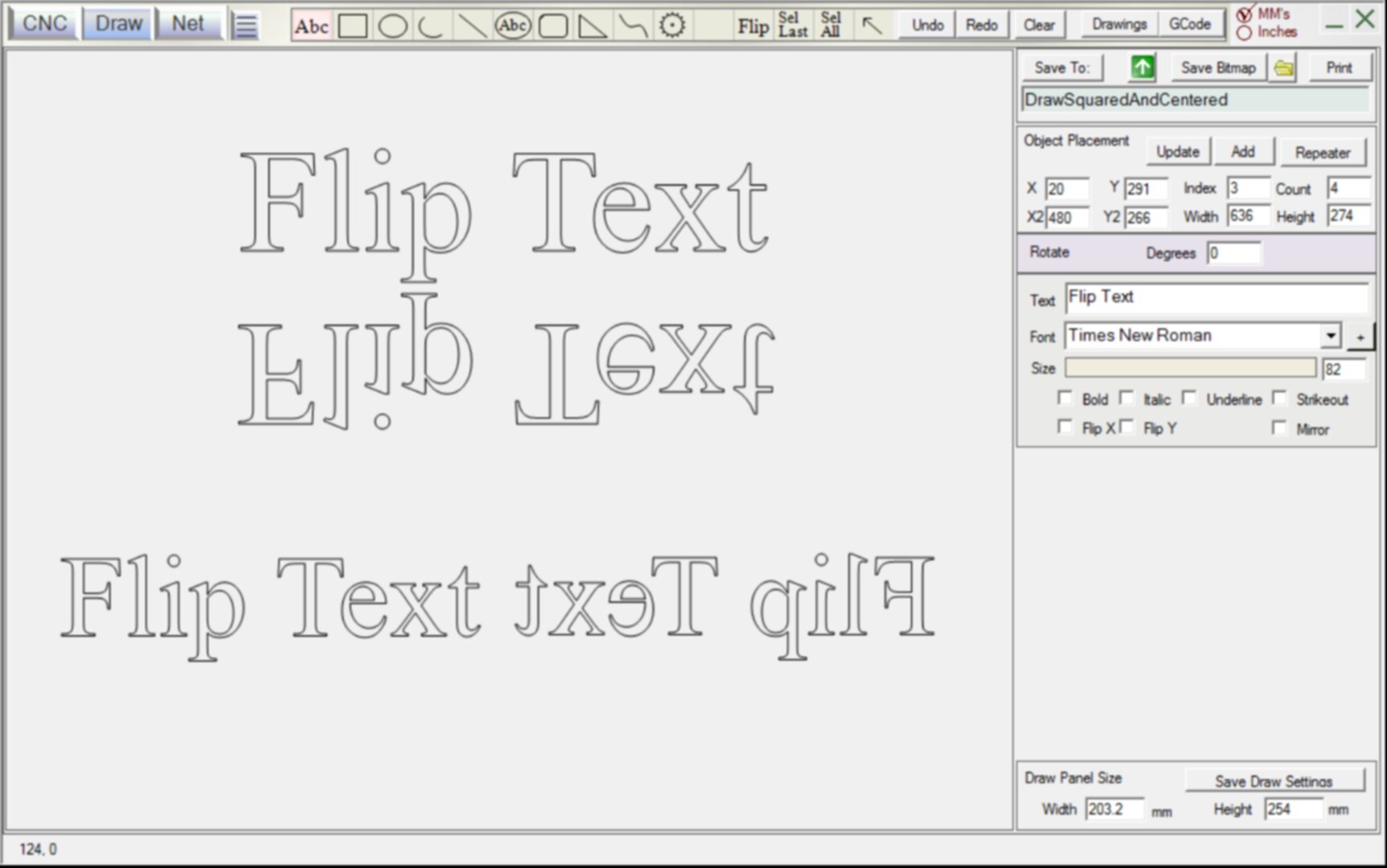Select the ellipse drawing tool
This screenshot has width=1387, height=868.
coord(392,27)
